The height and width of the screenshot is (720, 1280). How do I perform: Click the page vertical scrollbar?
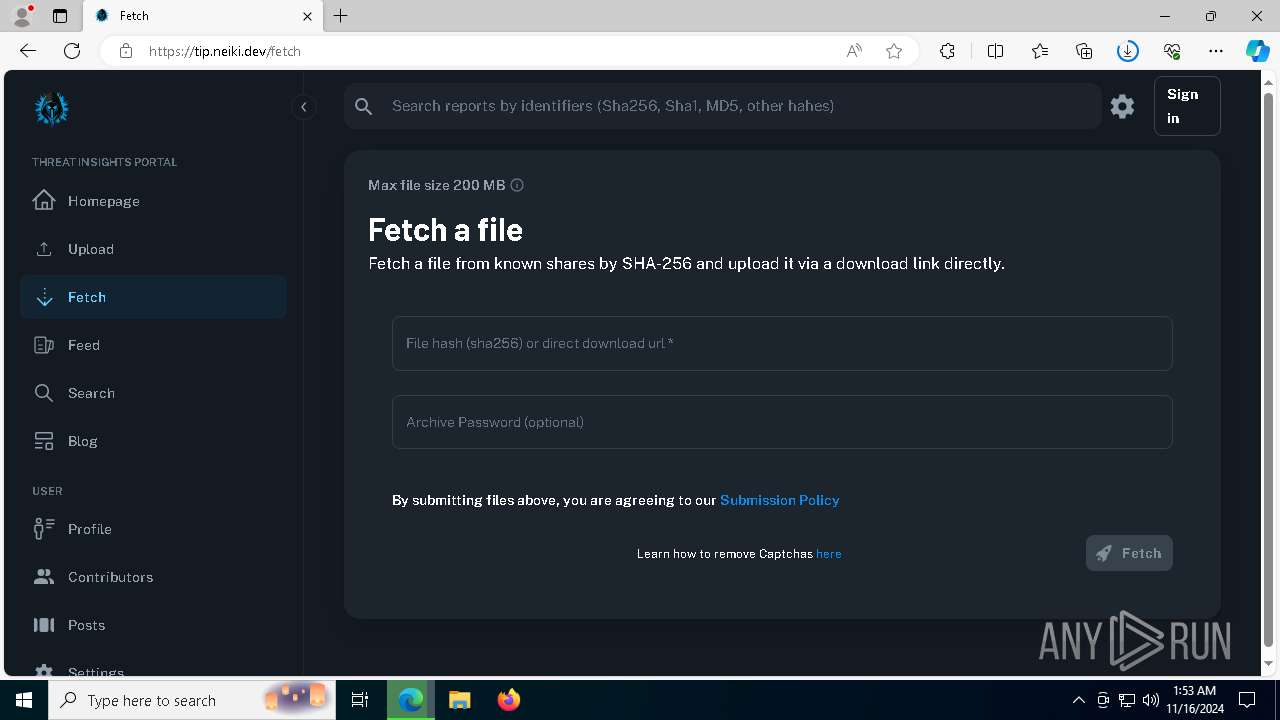[1269, 370]
